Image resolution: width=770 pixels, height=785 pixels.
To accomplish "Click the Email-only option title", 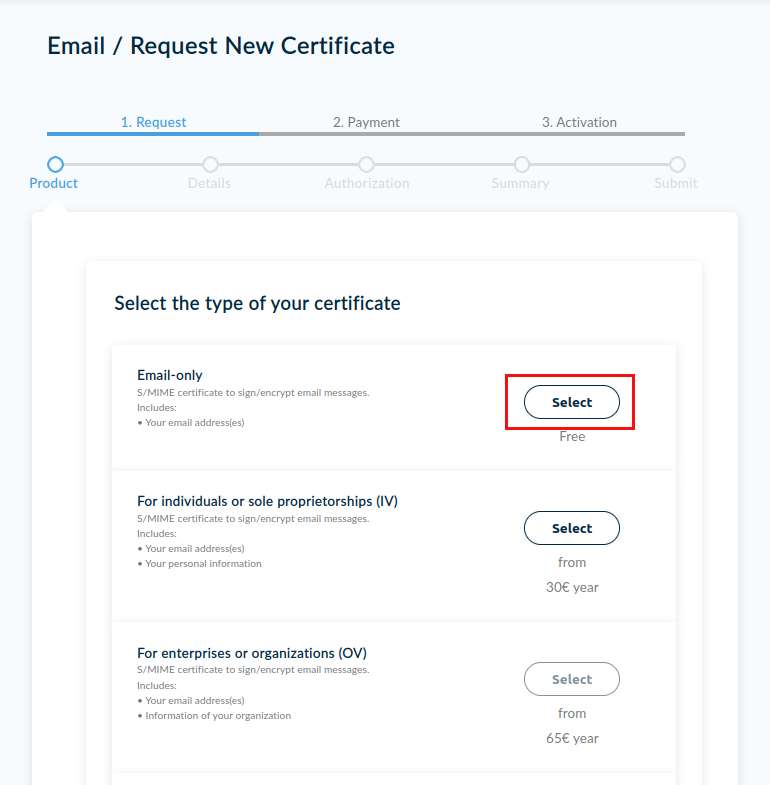I will point(170,375).
